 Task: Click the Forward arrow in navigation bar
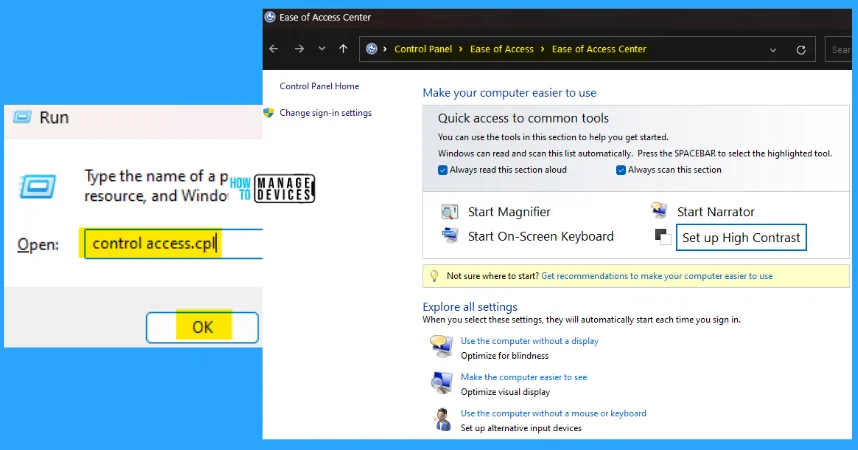click(x=299, y=49)
